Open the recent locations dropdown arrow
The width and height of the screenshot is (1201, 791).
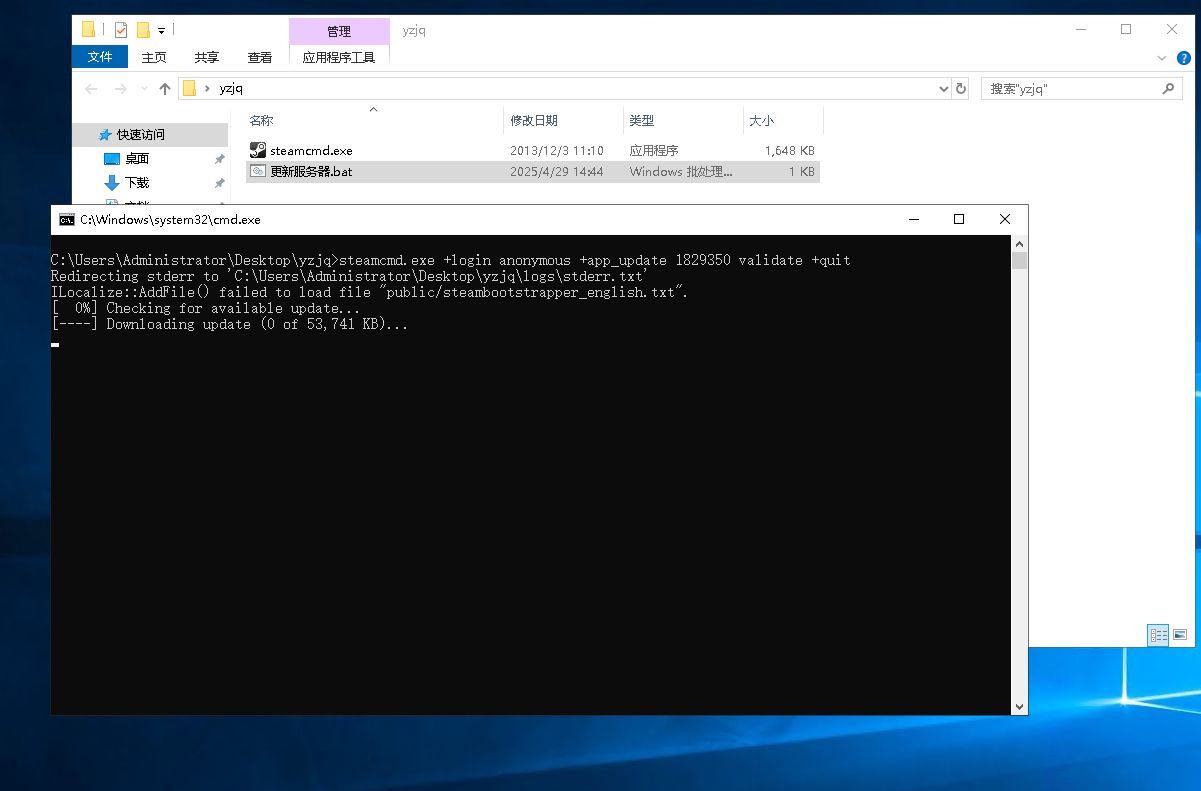point(143,89)
